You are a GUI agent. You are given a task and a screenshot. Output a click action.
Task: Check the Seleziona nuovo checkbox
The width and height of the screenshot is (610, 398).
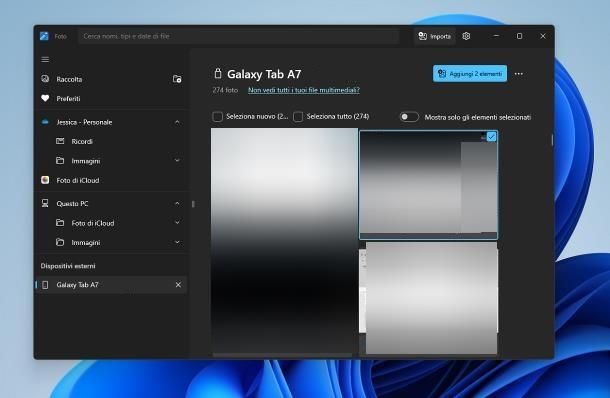[x=217, y=117]
